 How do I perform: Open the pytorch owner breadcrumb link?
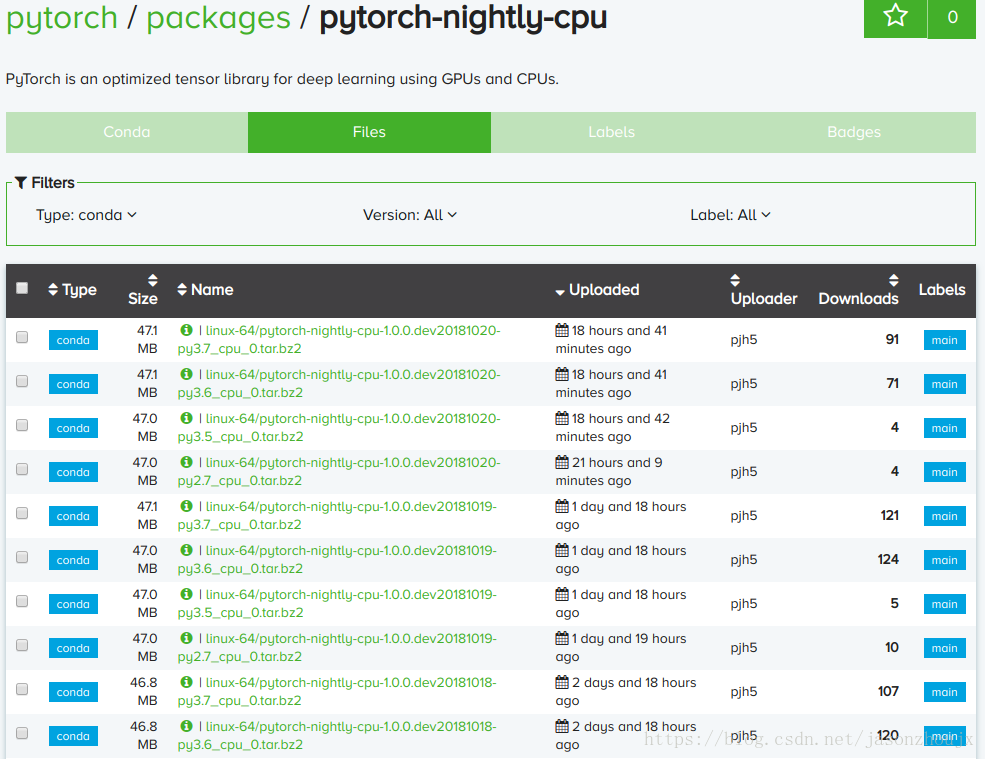62,17
